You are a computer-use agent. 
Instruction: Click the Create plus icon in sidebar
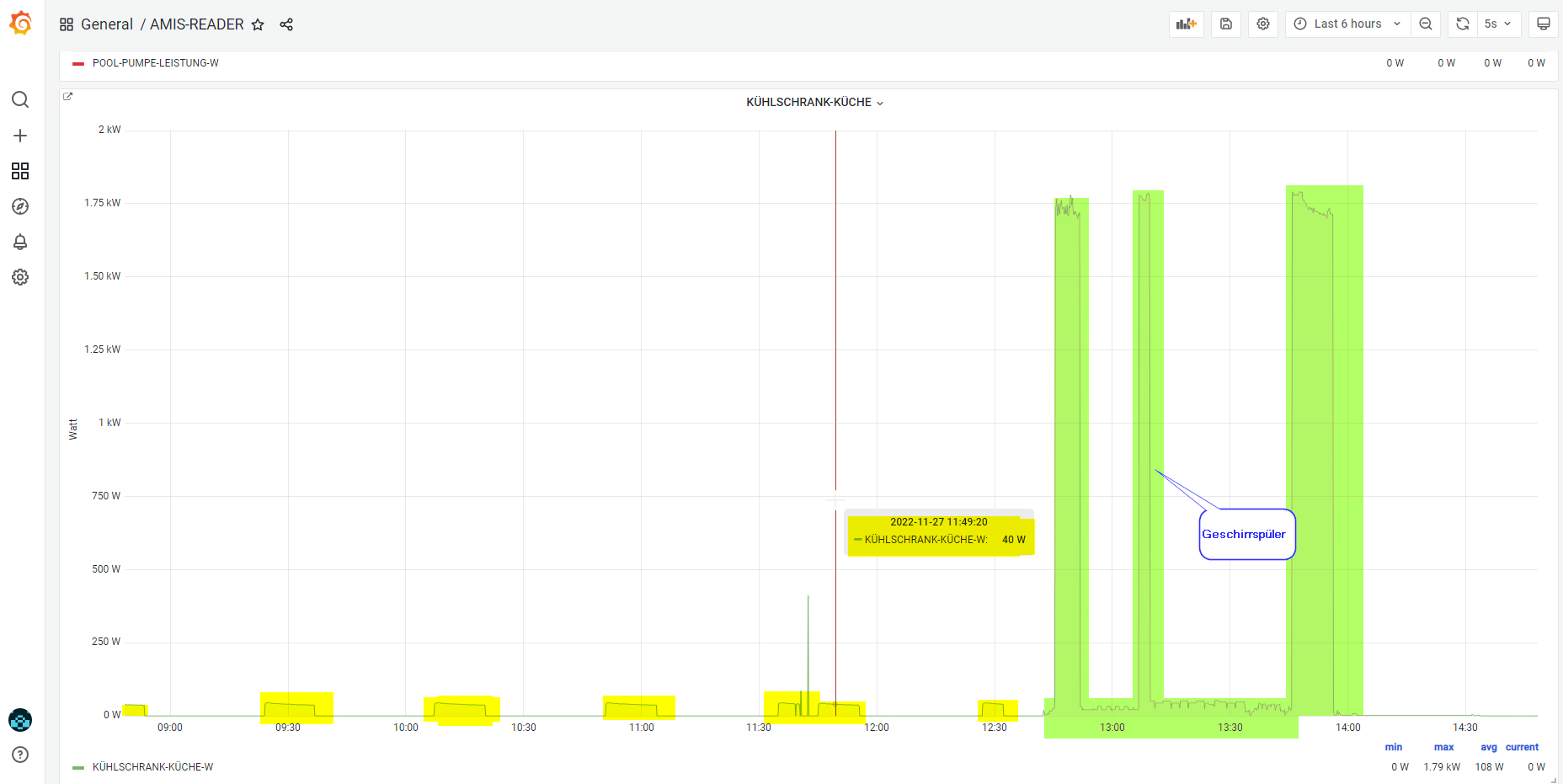[20, 136]
